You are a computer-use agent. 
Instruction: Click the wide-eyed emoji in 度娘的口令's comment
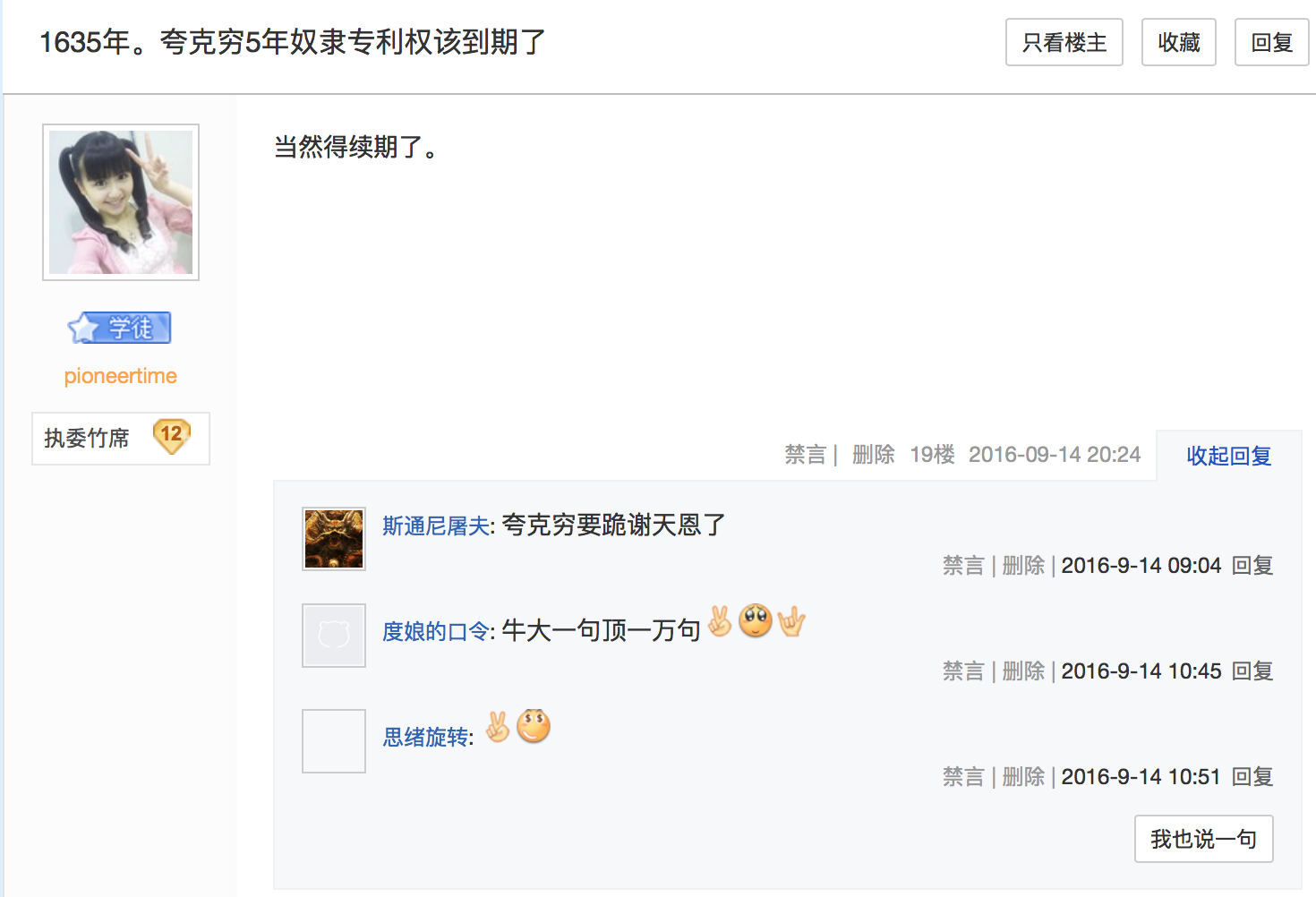tap(756, 620)
